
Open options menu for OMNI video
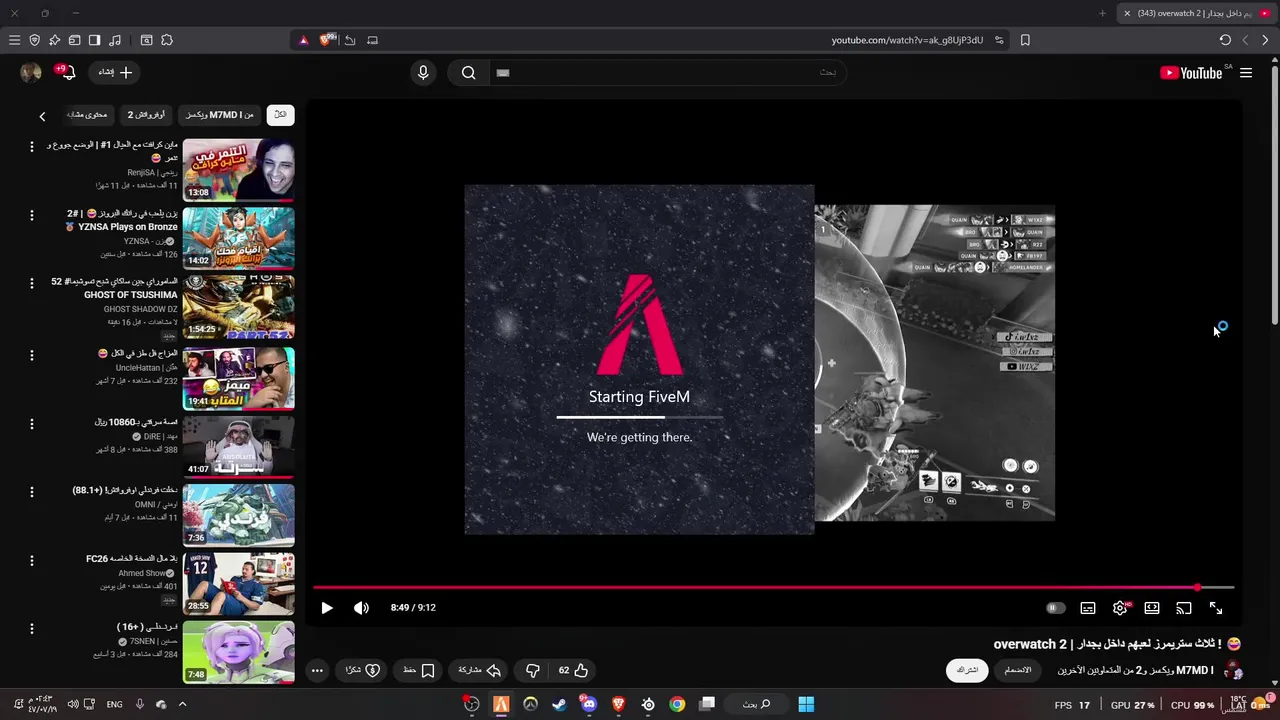(x=31, y=492)
